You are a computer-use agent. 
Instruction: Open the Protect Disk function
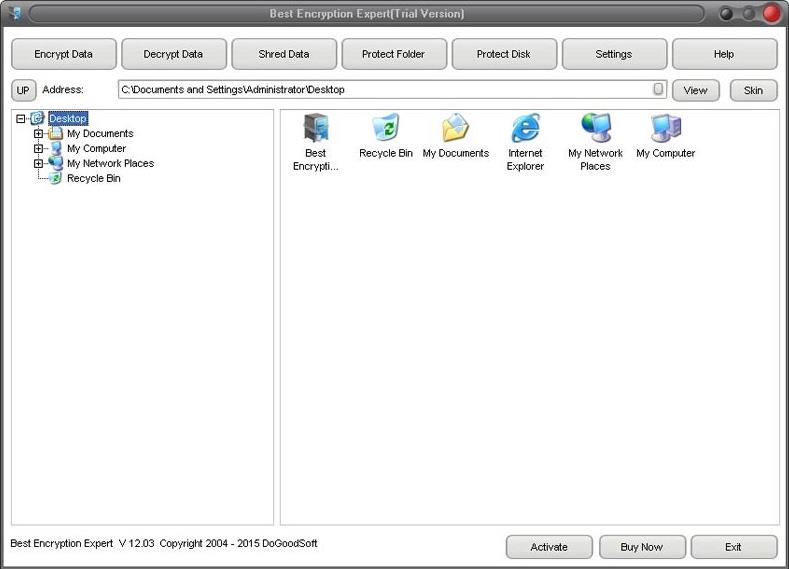click(504, 54)
